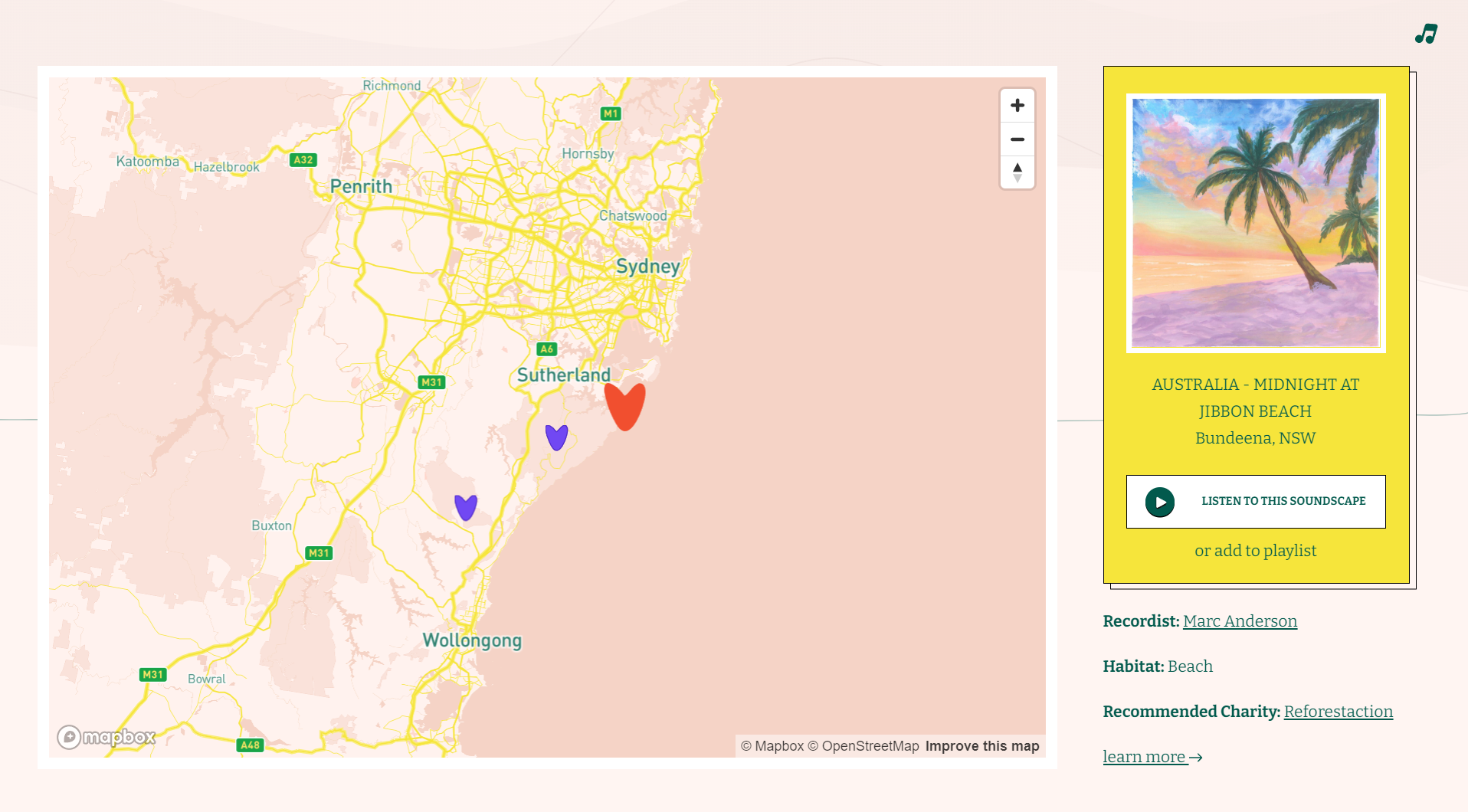Image resolution: width=1468 pixels, height=812 pixels.
Task: Click Improve this map link
Action: [982, 746]
